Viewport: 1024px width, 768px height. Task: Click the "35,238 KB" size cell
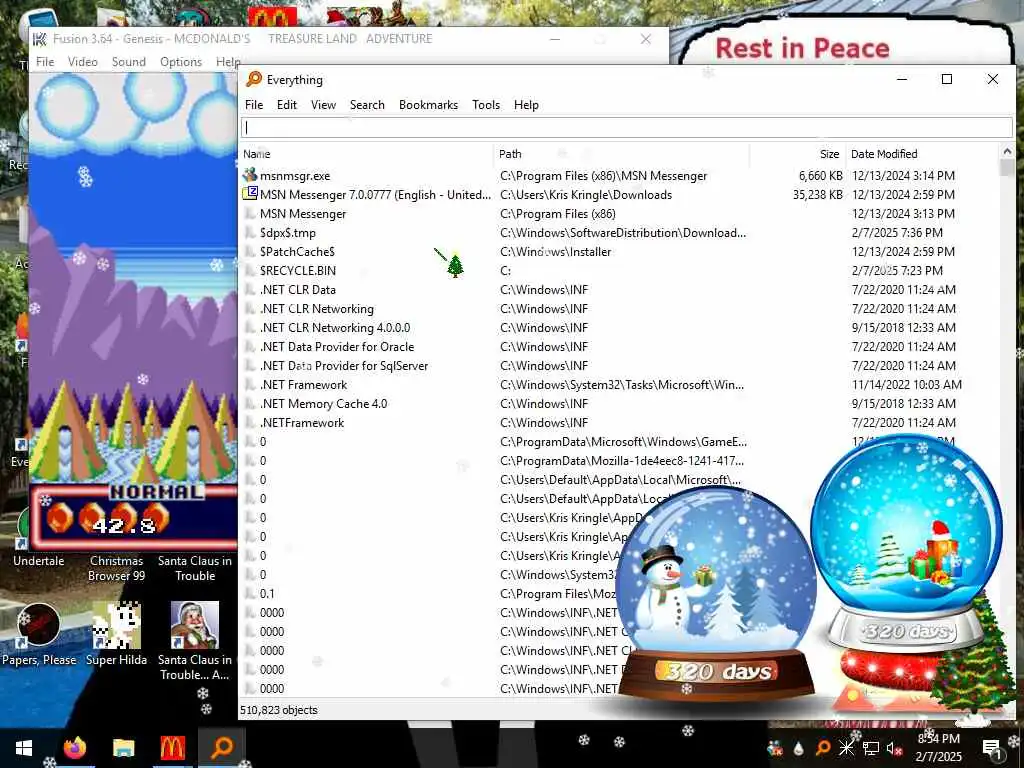(817, 195)
